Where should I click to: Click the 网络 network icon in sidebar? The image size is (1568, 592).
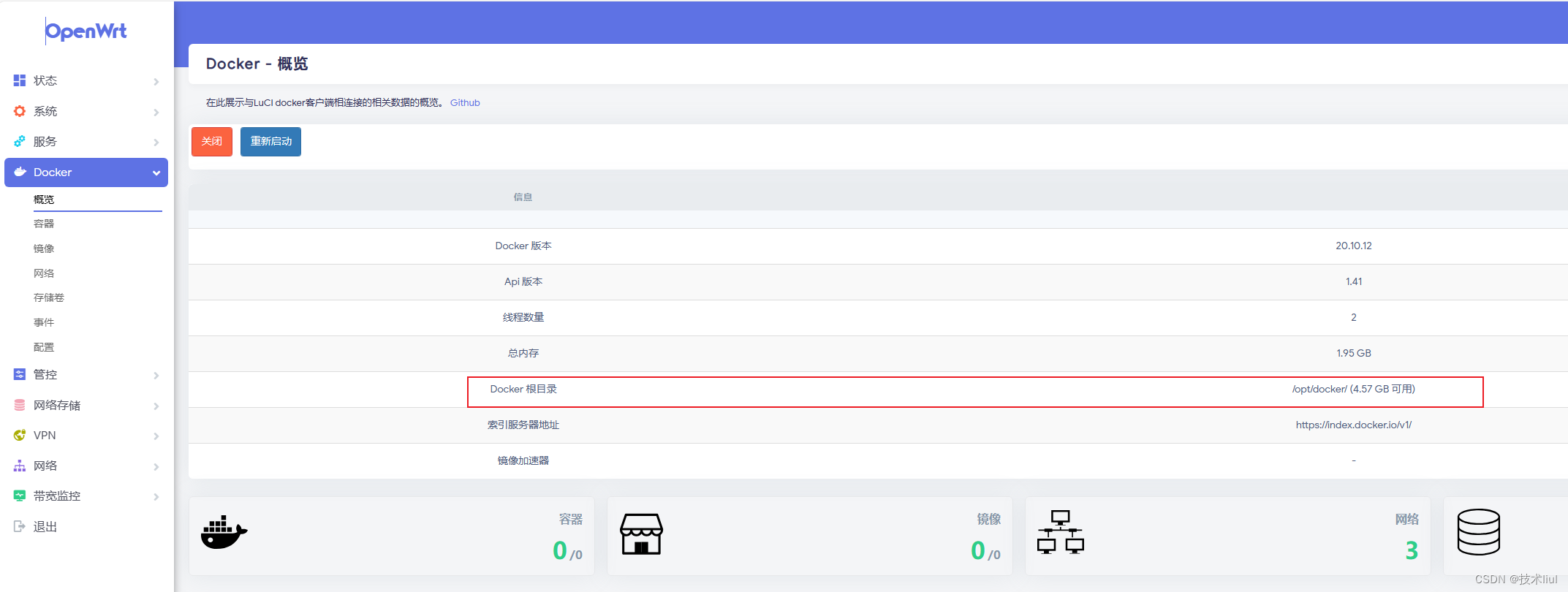(20, 466)
